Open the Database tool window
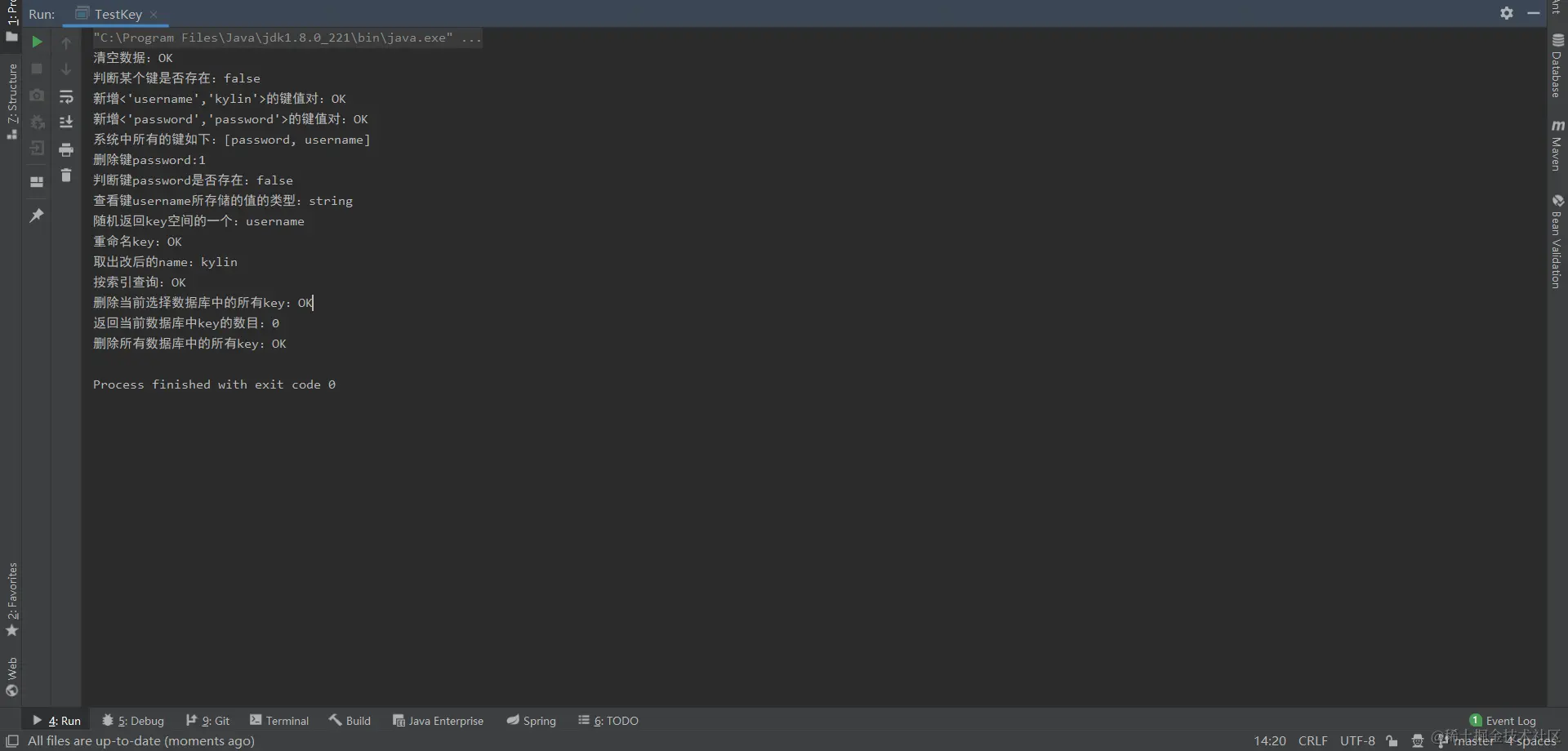The width and height of the screenshot is (1568, 751). (1557, 66)
